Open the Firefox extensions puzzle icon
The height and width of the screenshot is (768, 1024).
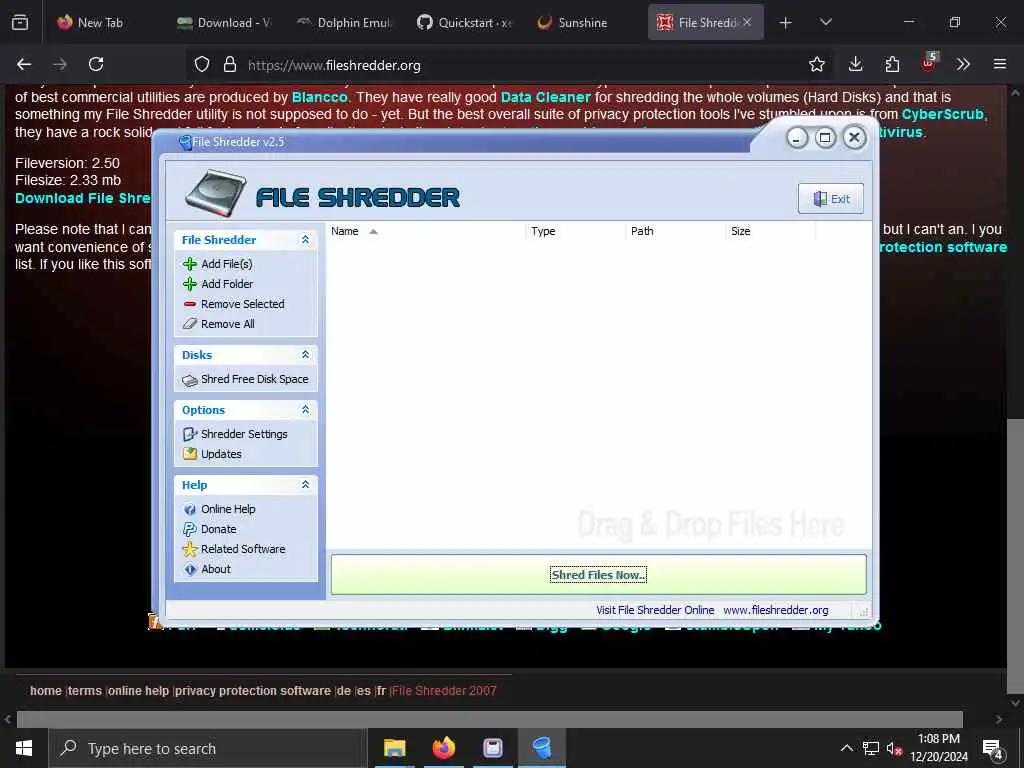point(892,64)
